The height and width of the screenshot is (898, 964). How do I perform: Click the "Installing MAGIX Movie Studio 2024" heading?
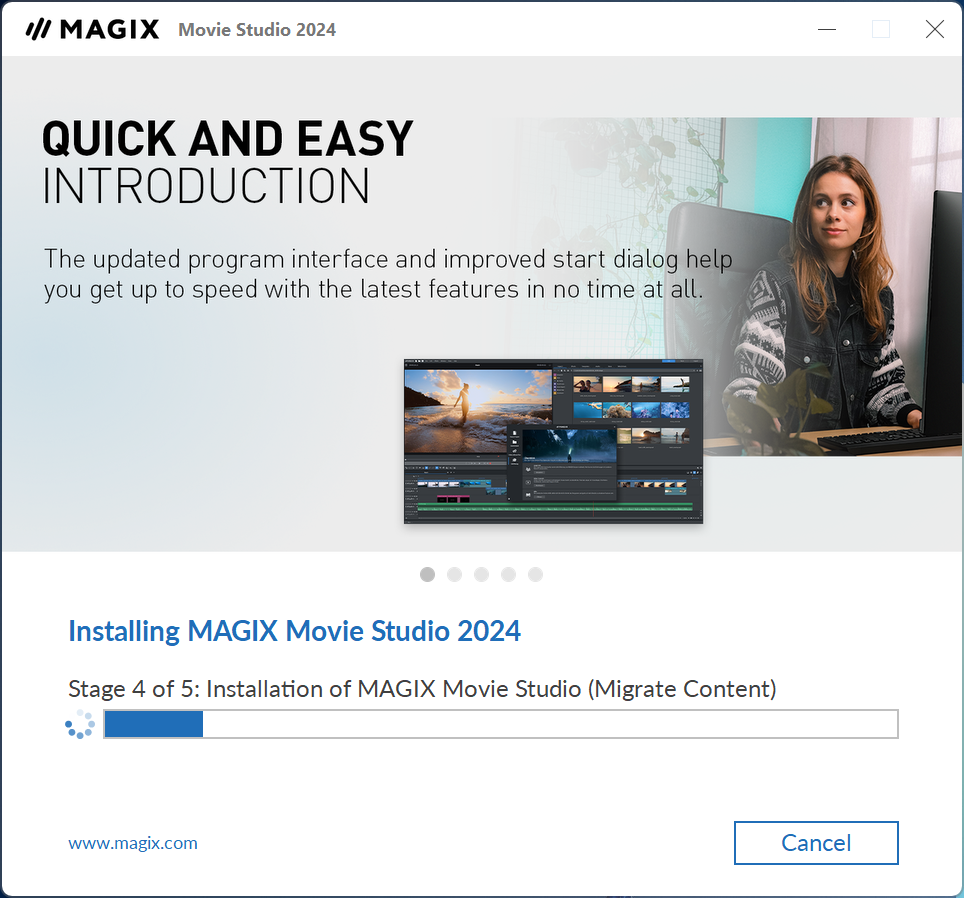294,631
